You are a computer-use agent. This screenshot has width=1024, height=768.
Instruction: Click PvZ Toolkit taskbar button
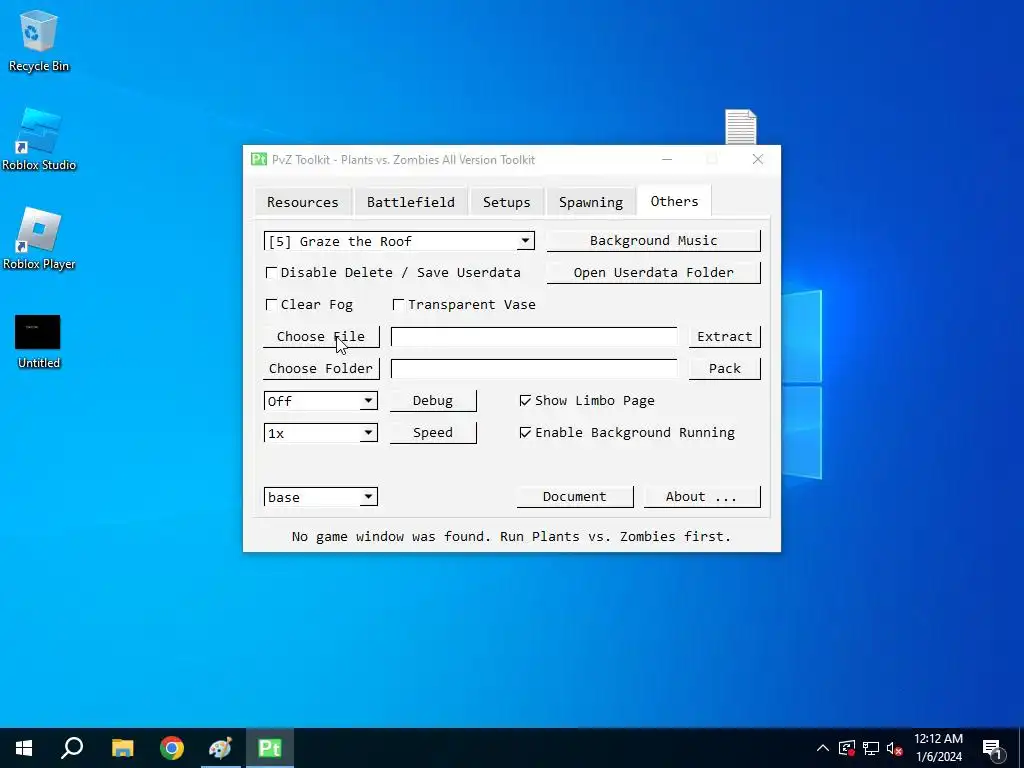270,748
